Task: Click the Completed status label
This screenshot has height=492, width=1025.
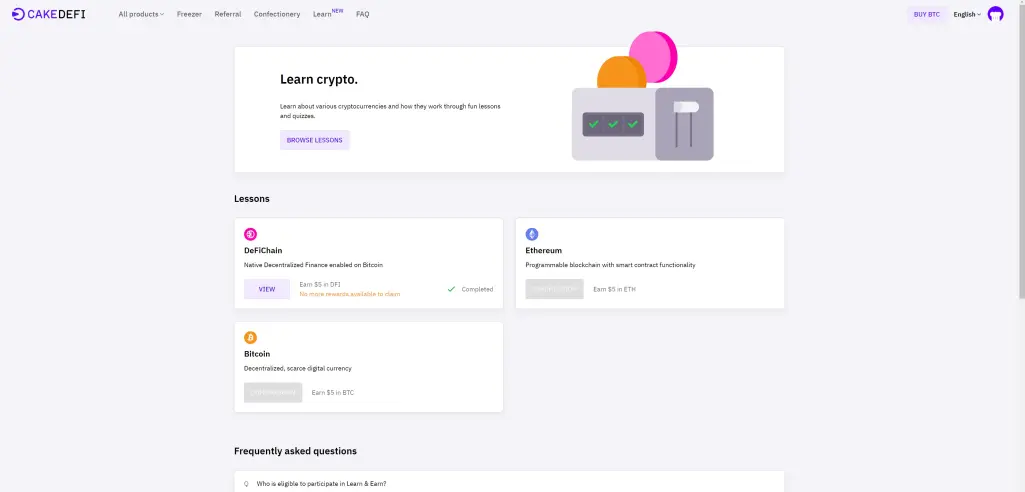Action: (477, 289)
